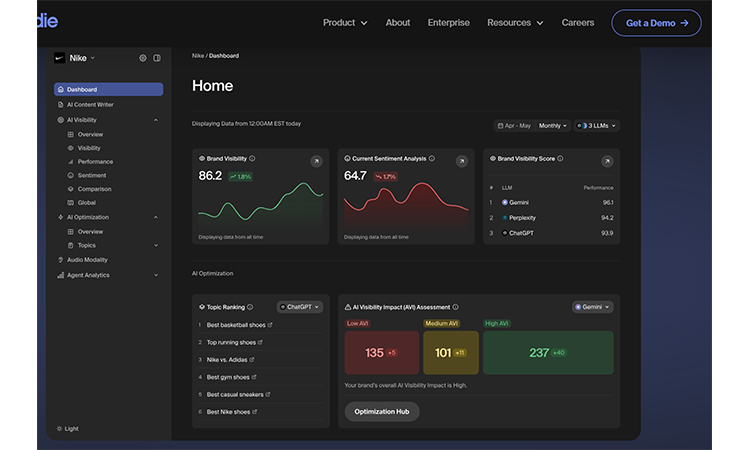Open Global under AI Visibility

click(87, 203)
